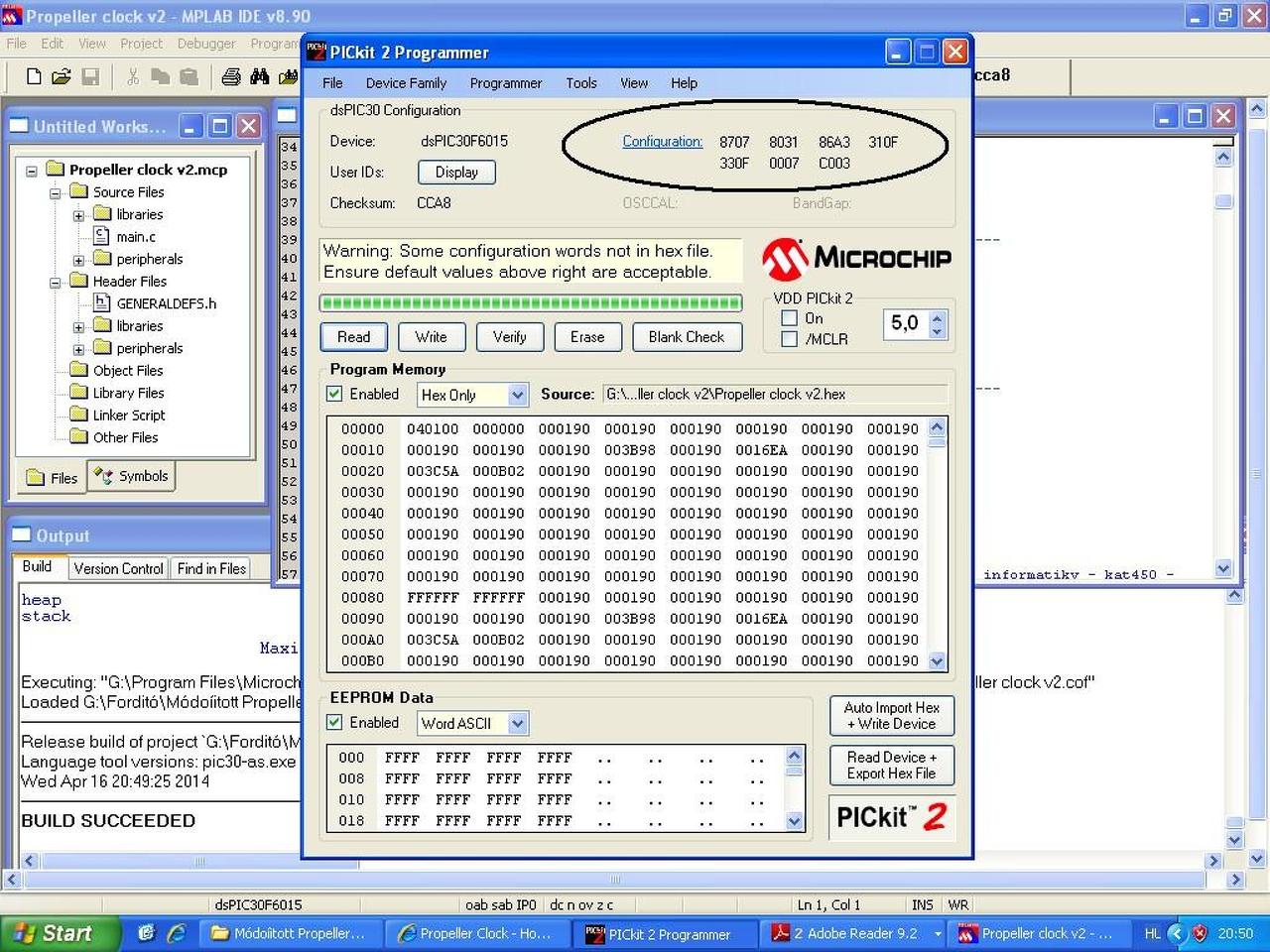The image size is (1270, 952).
Task: Expand peripherals under Header Files
Action: (x=78, y=349)
